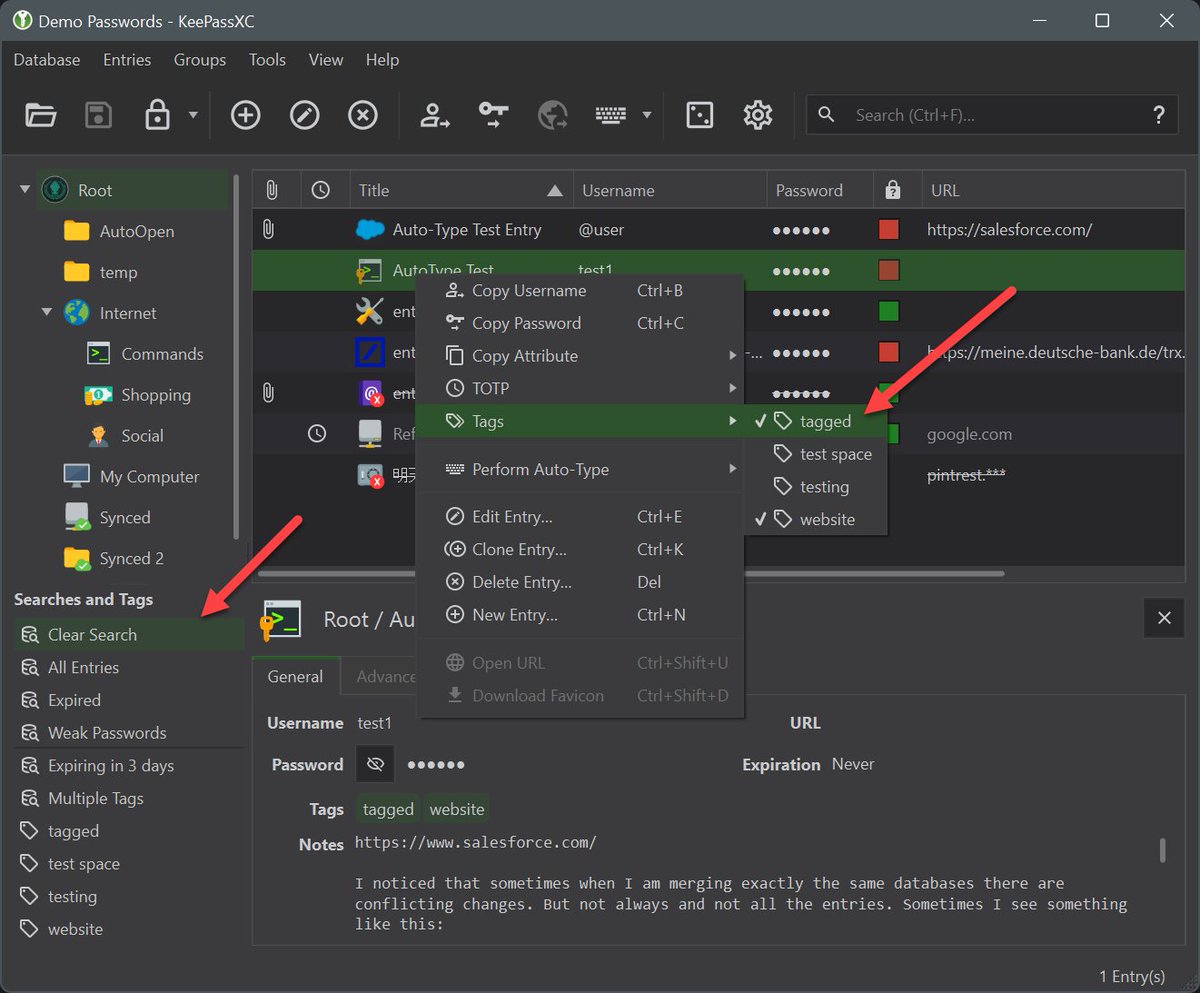Expand the Perform Auto-Type submenu
1200x993 pixels.
[580, 469]
